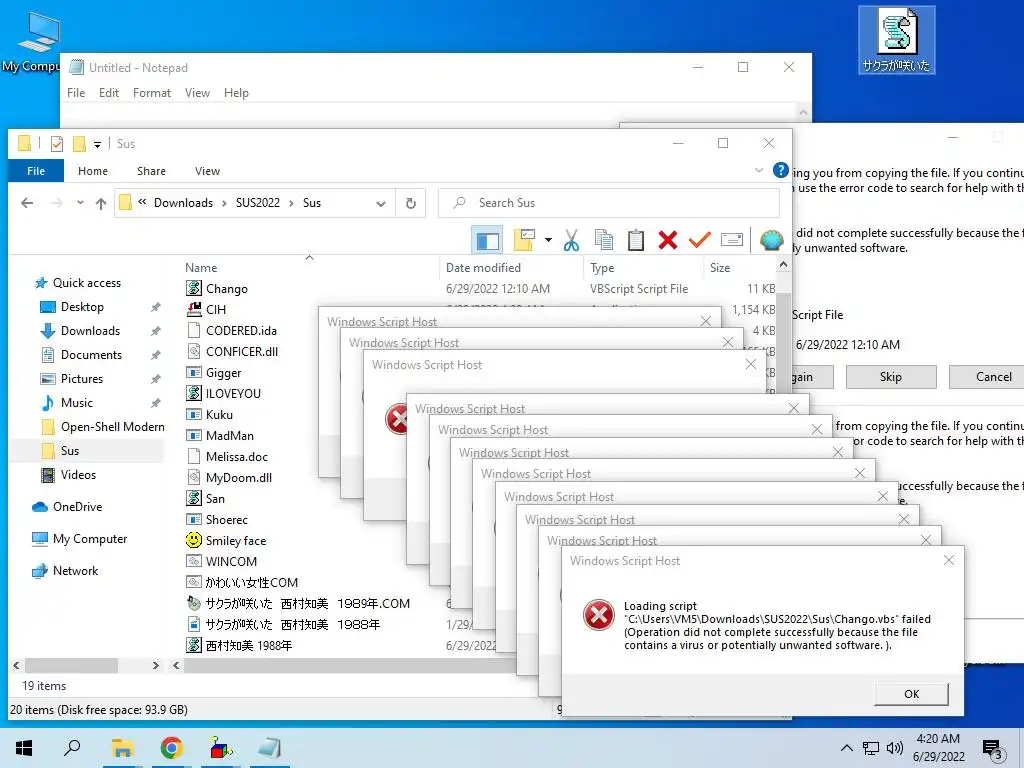Select the Chango VBScript file
Screen dimensions: 1024x768
coord(227,289)
